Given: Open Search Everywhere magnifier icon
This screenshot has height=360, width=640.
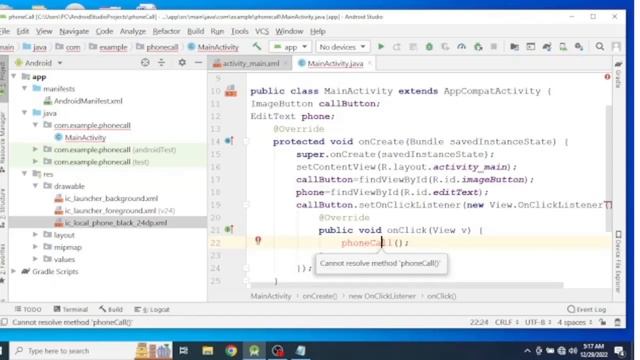Looking at the screenshot, I should tap(600, 47).
